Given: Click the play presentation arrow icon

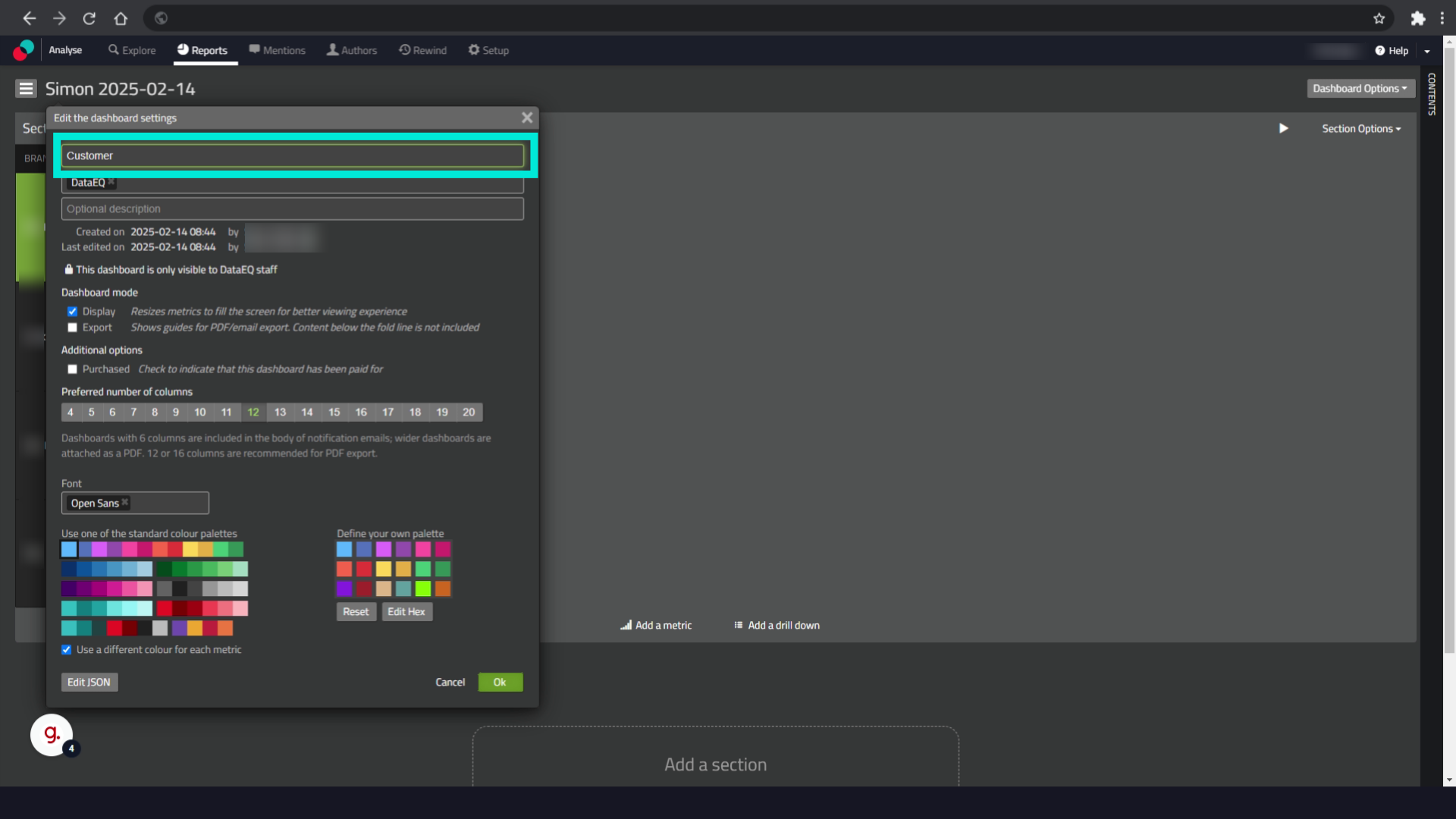Looking at the screenshot, I should point(1283,128).
